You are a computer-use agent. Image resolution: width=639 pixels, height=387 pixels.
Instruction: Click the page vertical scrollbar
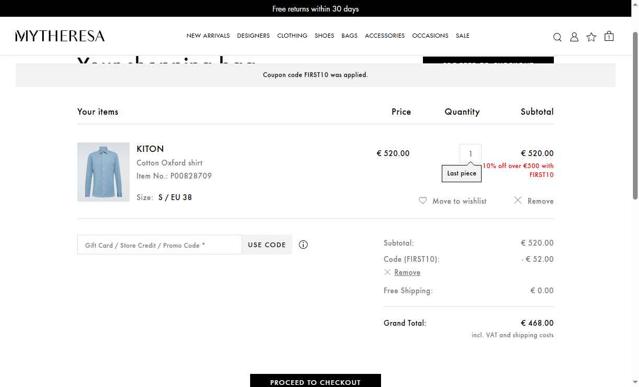click(x=635, y=116)
